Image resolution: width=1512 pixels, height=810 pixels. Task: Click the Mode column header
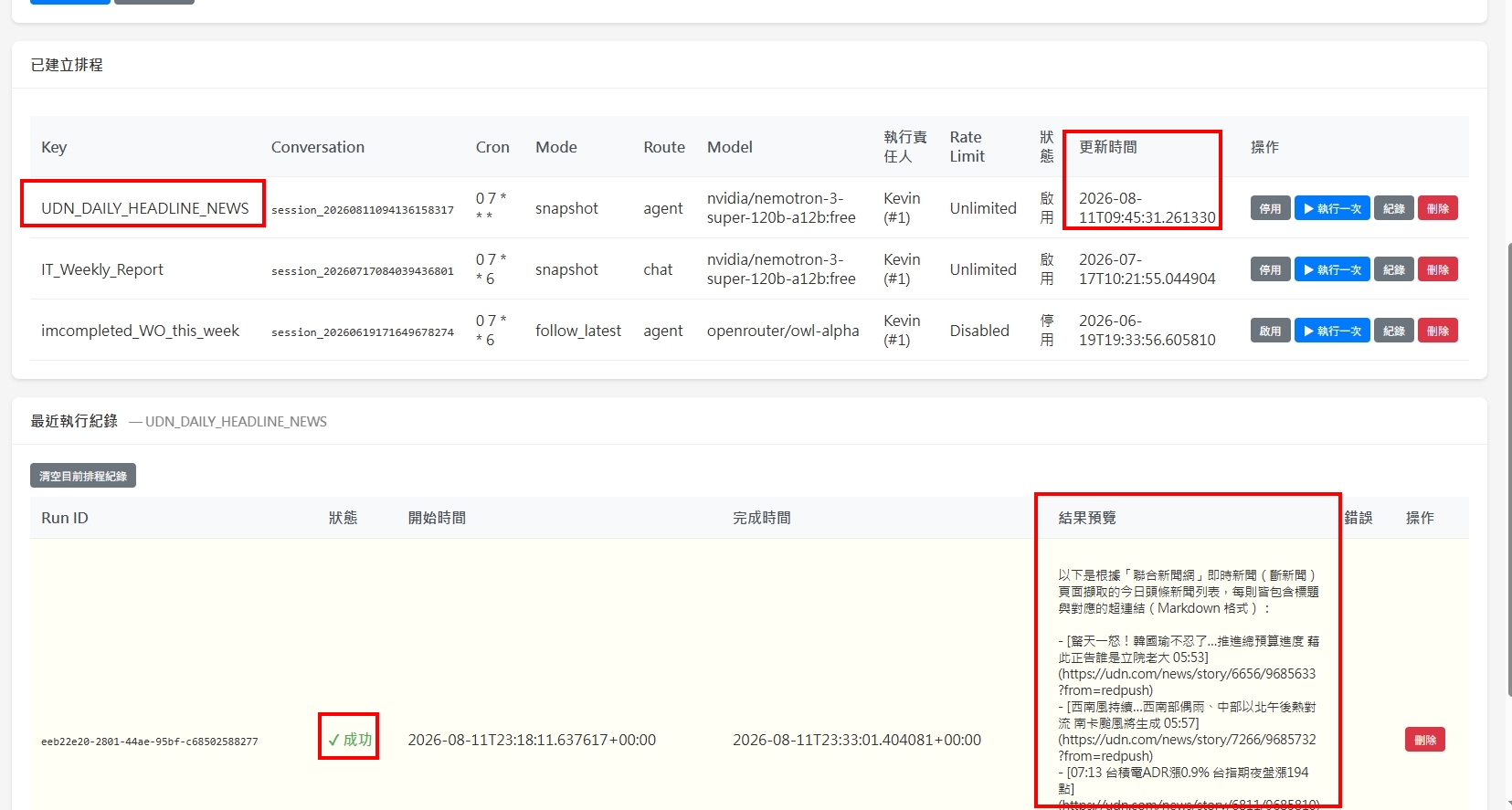[x=556, y=147]
